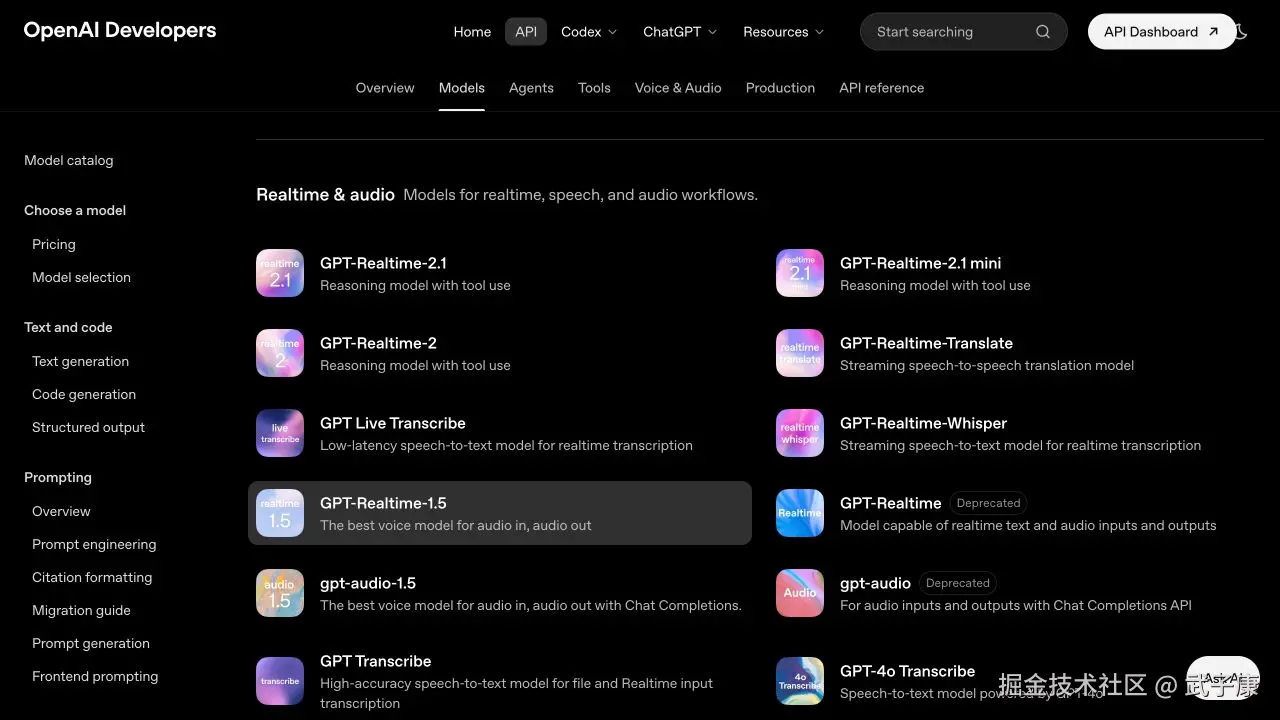Click 'Low-latency speech-to-text model' description
The width and height of the screenshot is (1280, 720).
click(x=506, y=445)
